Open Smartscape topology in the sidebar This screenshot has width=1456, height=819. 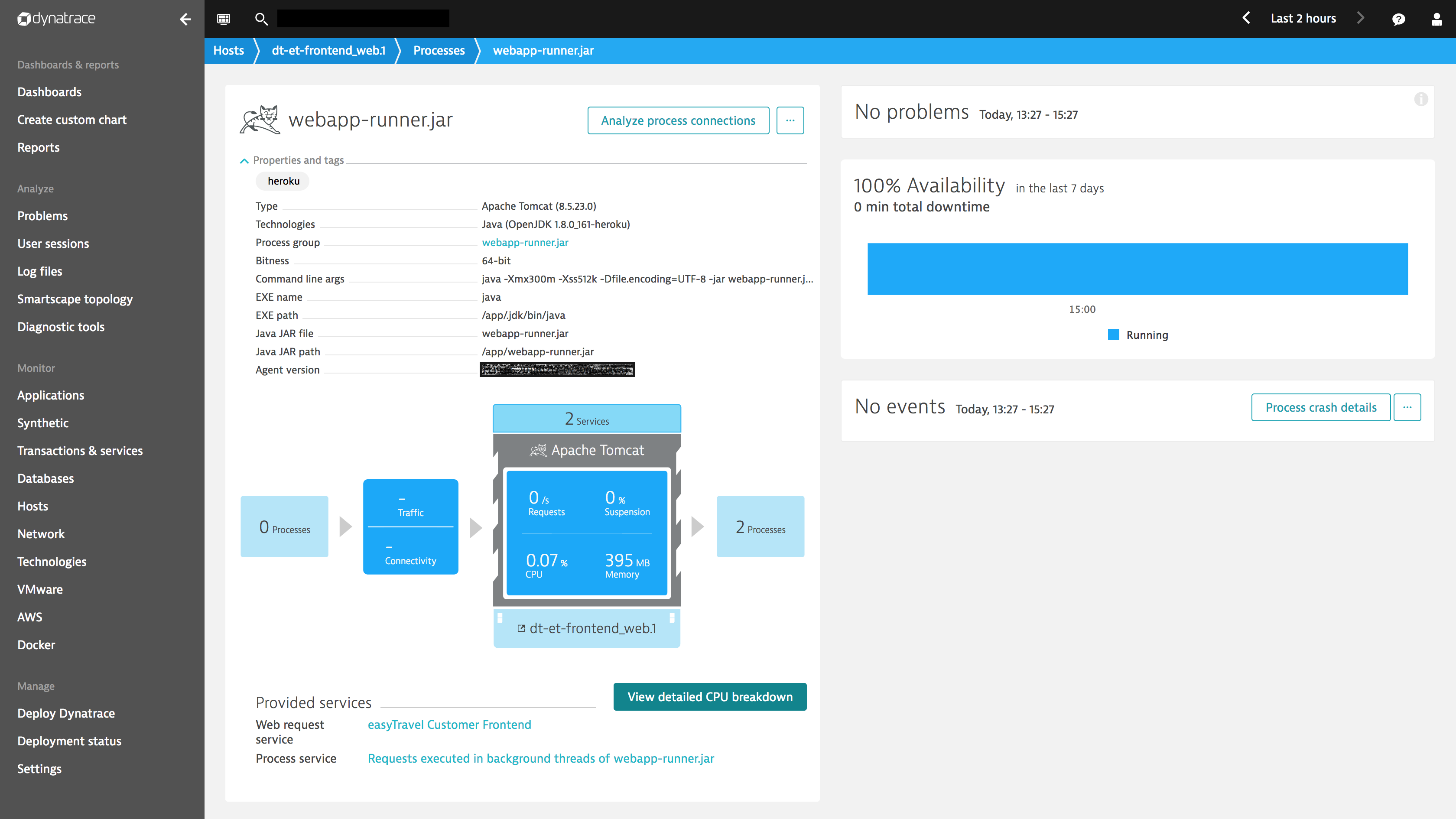pyautogui.click(x=75, y=299)
